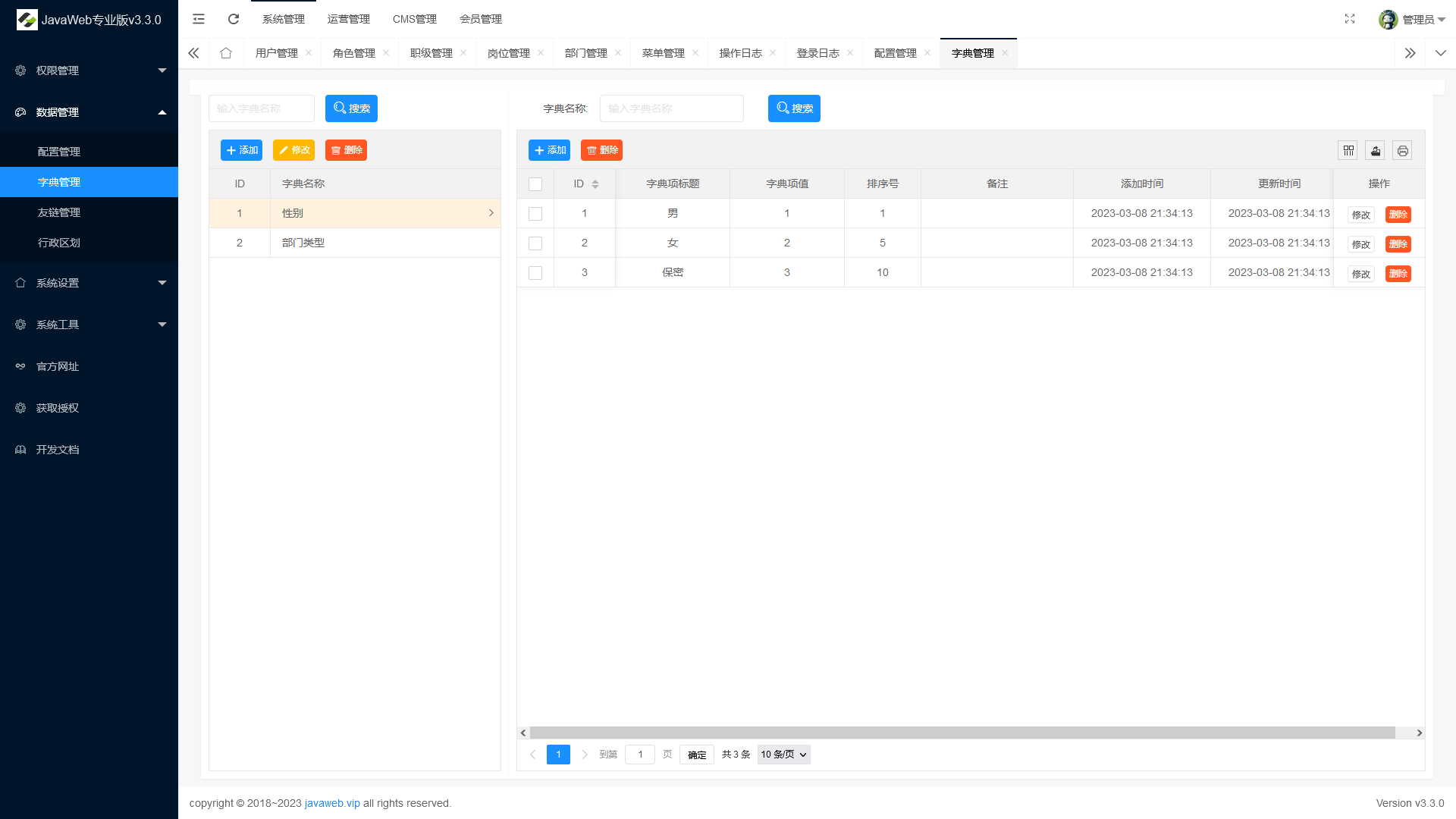Switch to the 系统管理 top menu
This screenshot has width=1456, height=819.
pyautogui.click(x=284, y=19)
